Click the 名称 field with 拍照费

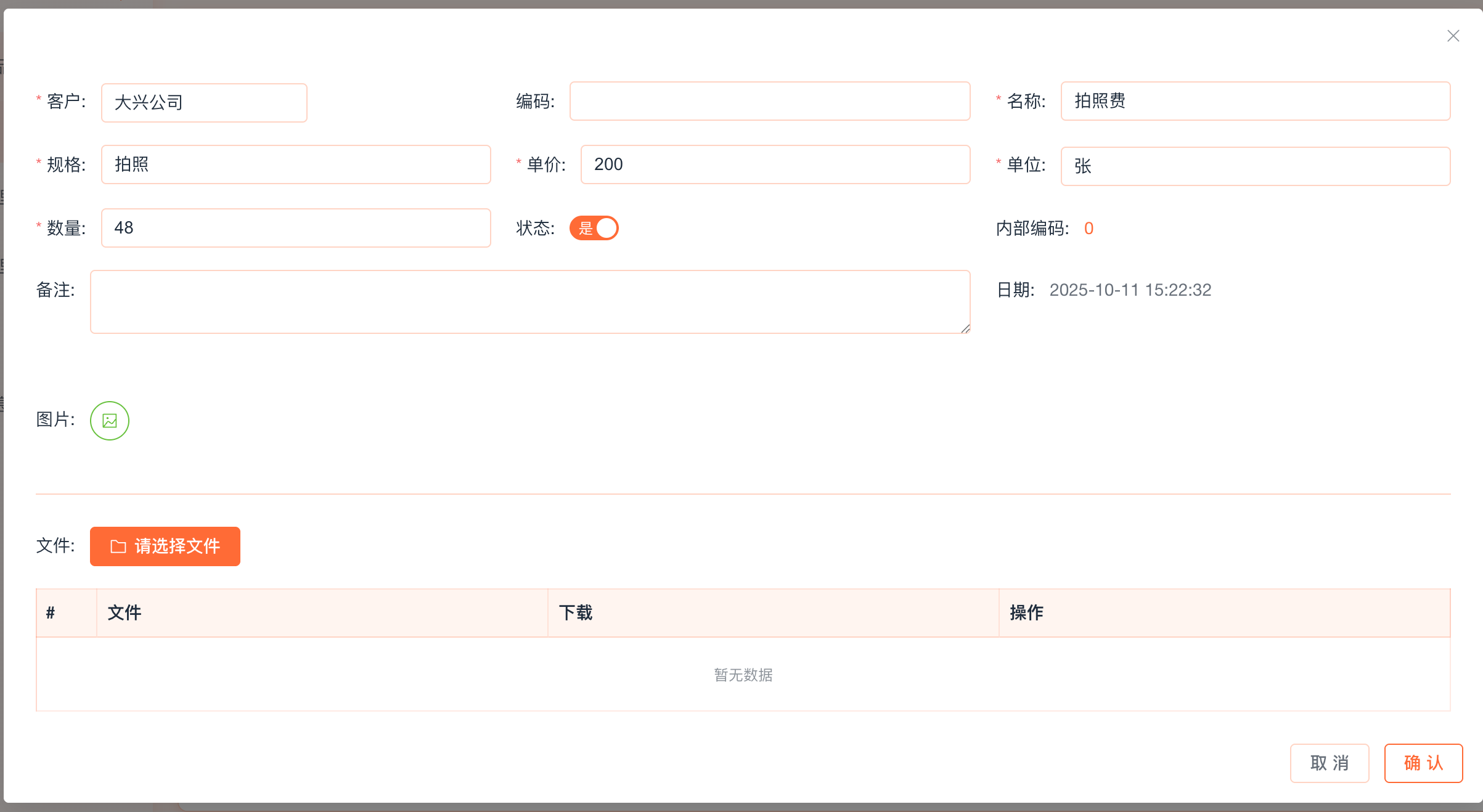tap(1255, 101)
